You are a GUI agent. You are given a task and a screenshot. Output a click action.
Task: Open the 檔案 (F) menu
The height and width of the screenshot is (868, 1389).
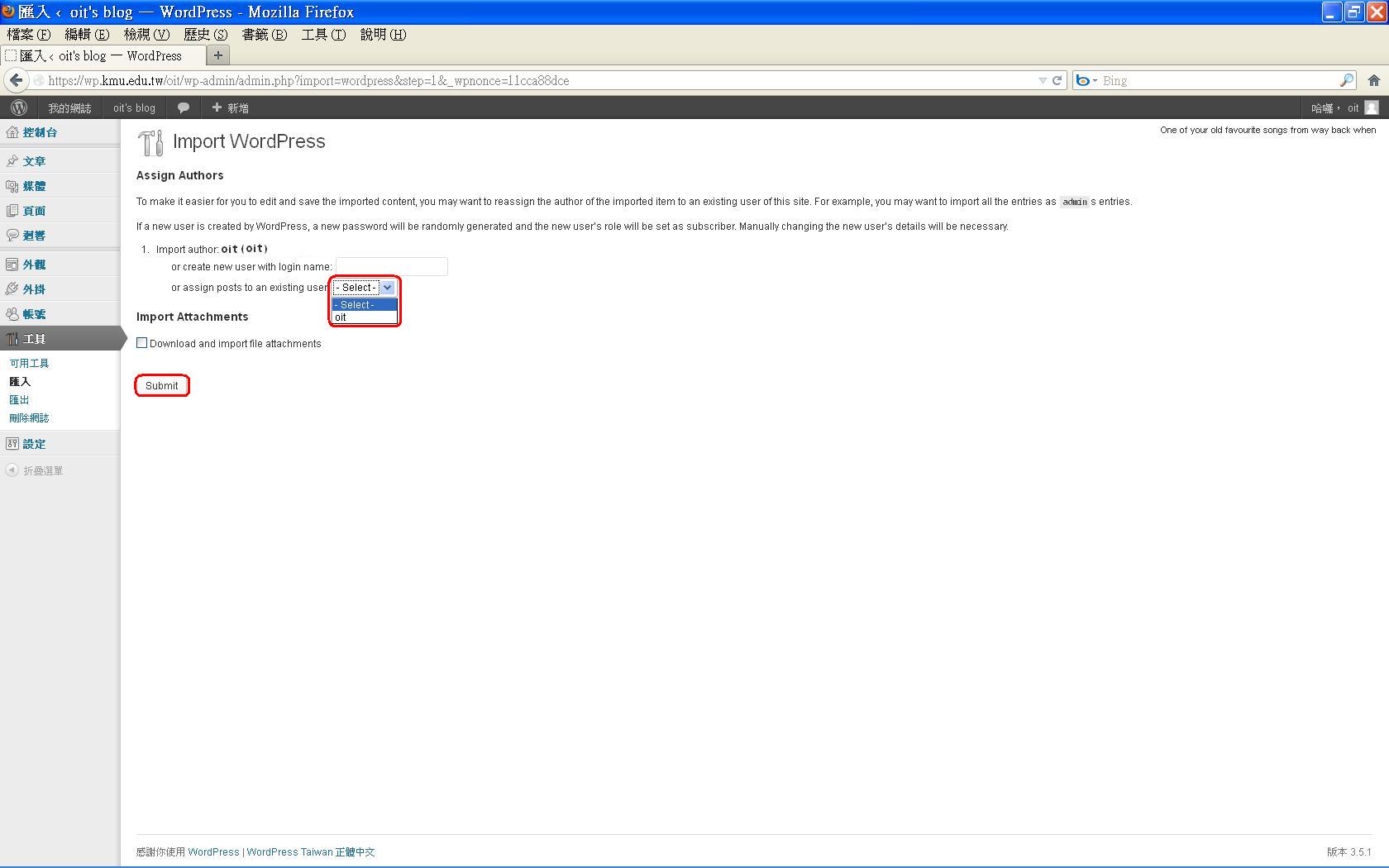(29, 35)
